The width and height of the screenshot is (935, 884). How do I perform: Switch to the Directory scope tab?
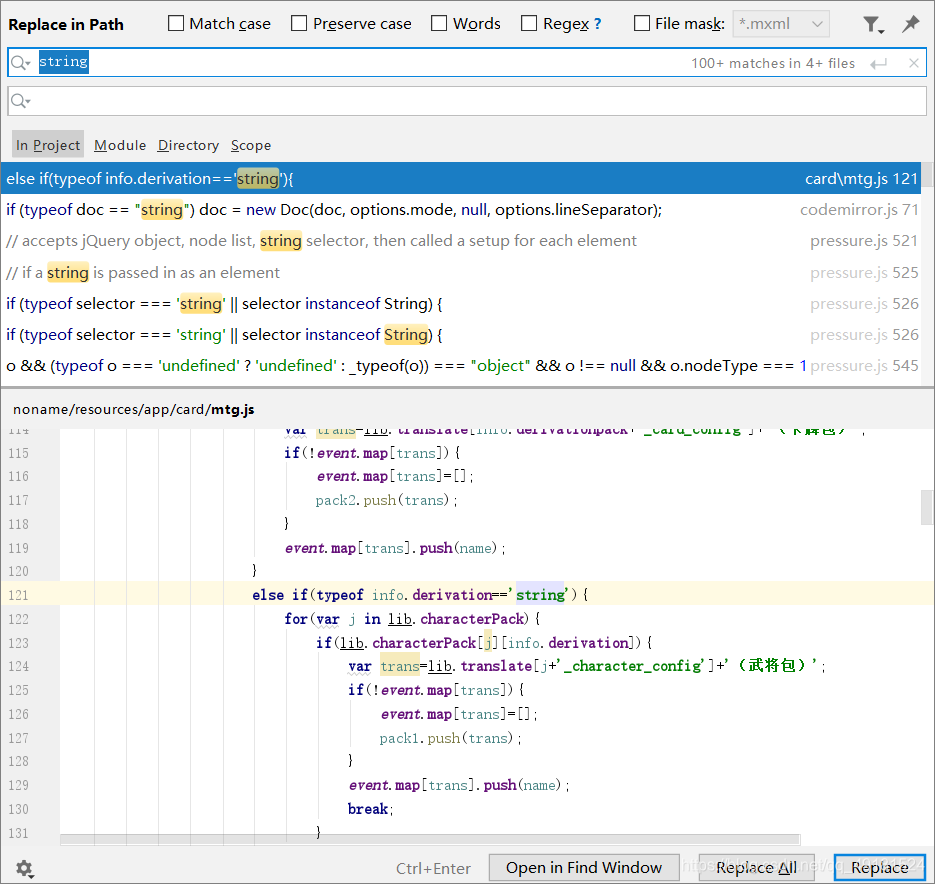188,145
